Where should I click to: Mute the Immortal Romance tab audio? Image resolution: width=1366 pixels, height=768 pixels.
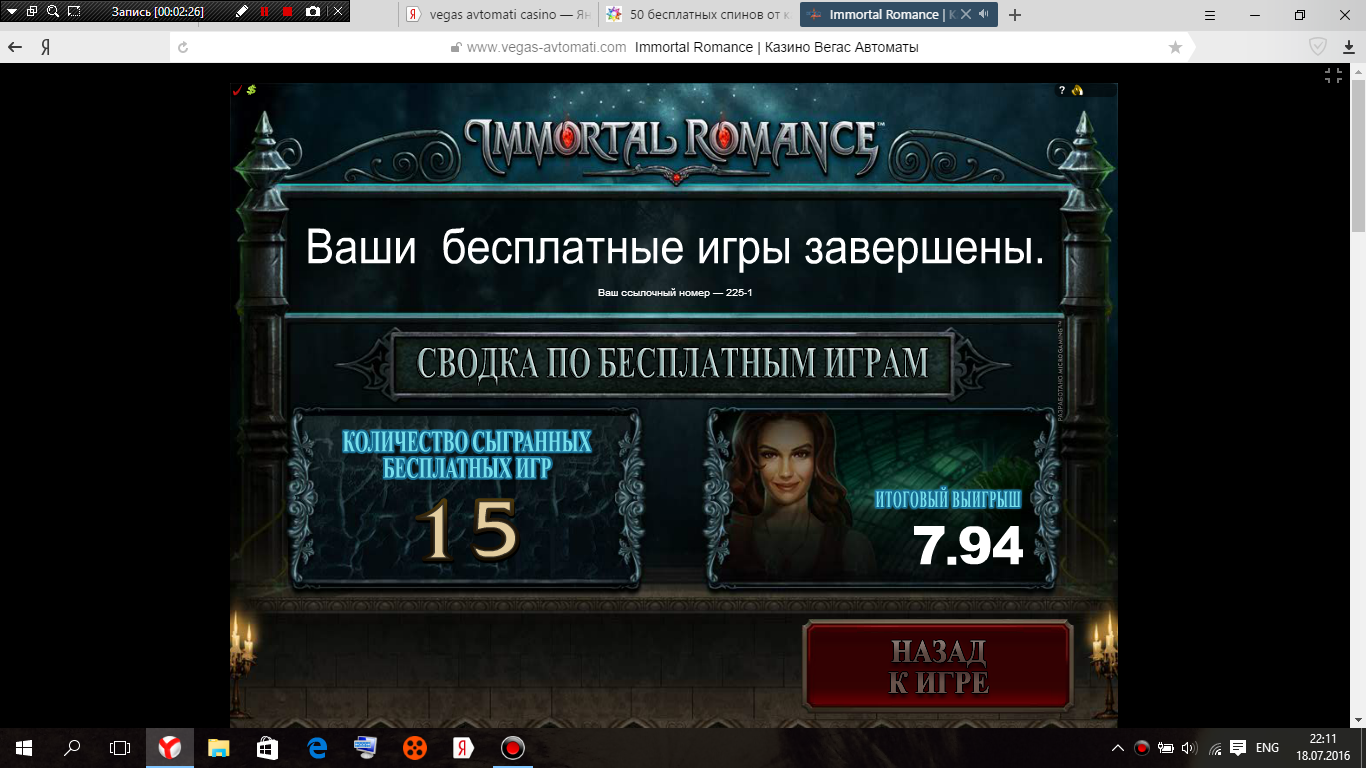click(x=984, y=15)
